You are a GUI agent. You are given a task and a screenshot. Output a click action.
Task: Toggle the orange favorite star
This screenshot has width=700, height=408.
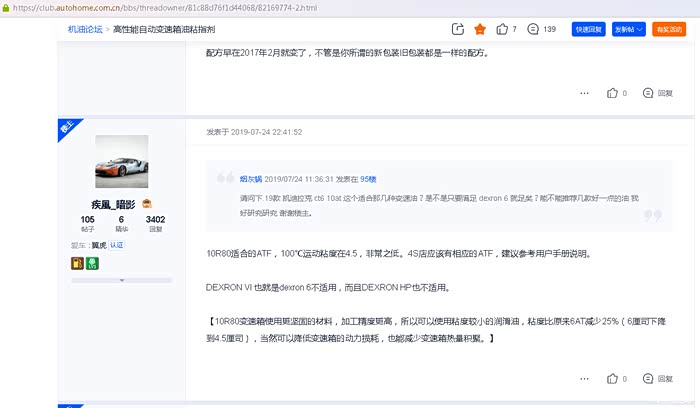[x=480, y=30]
